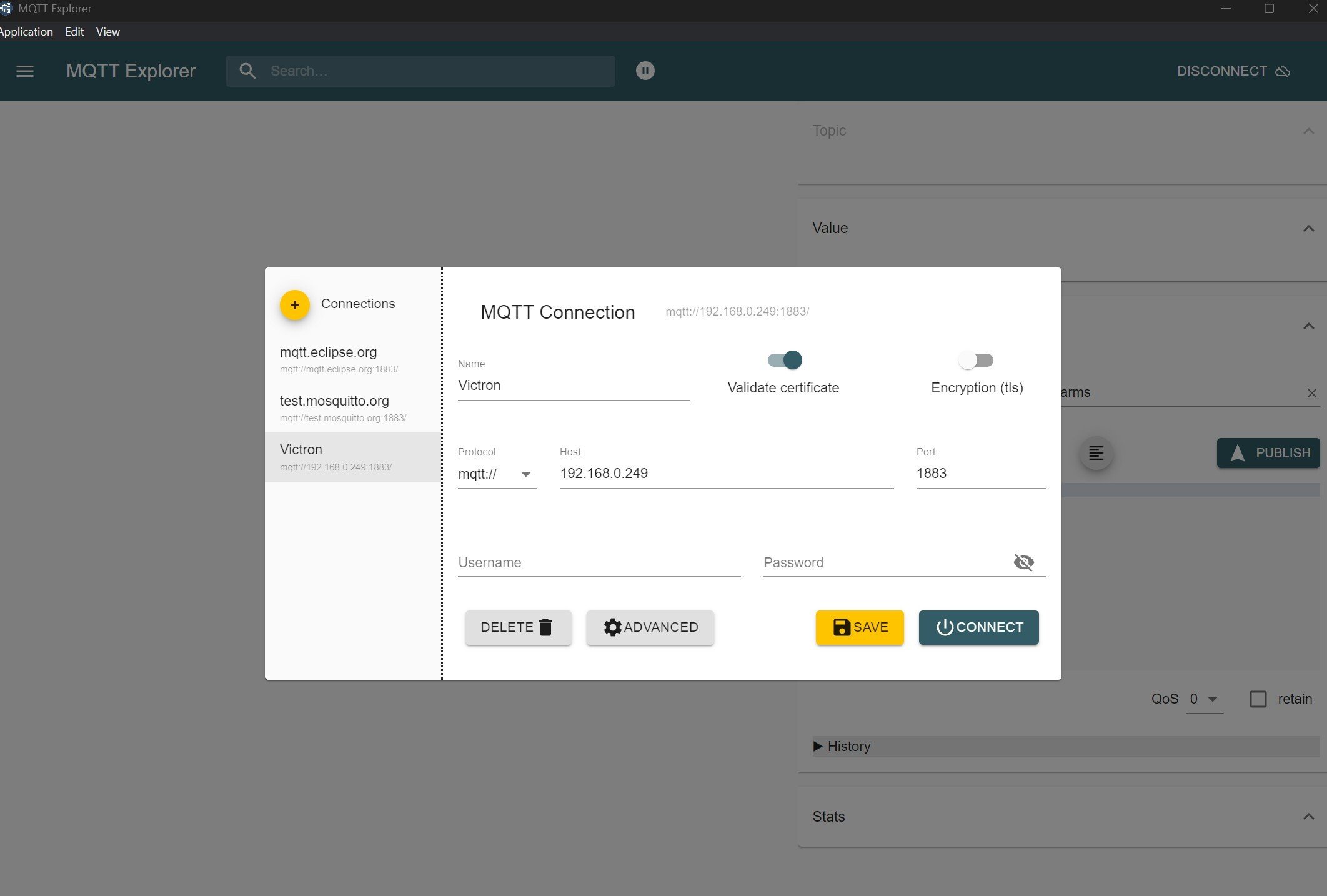
Task: Toggle password visibility eye icon
Action: [1023, 562]
